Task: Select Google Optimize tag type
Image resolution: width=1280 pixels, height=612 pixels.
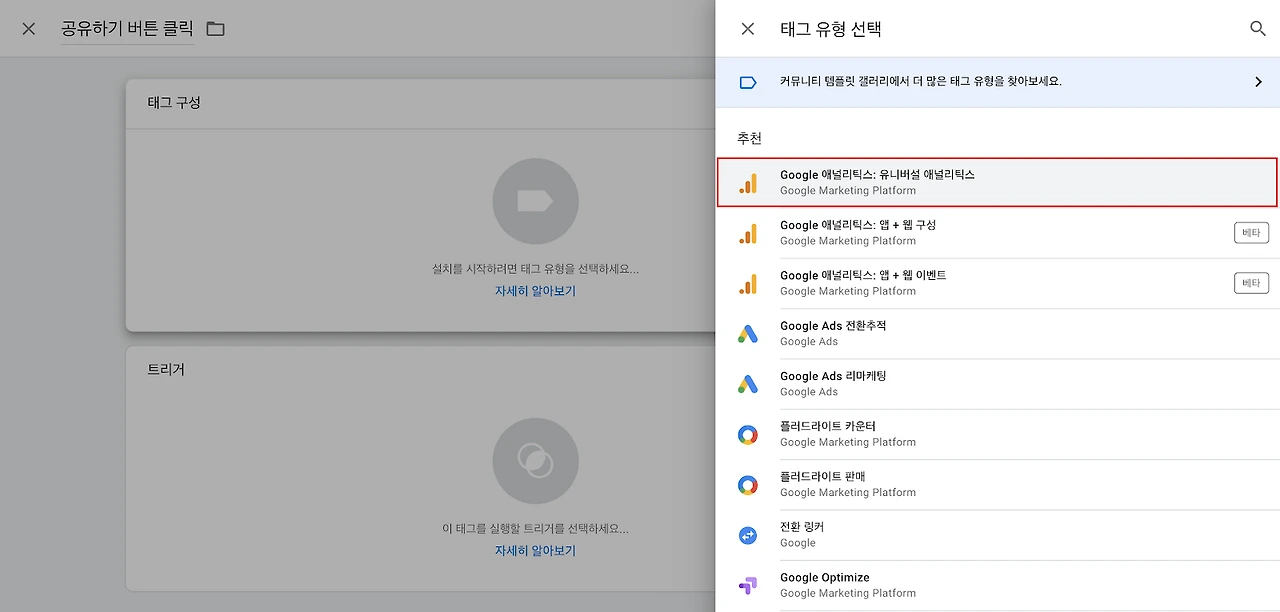Action: (998, 585)
